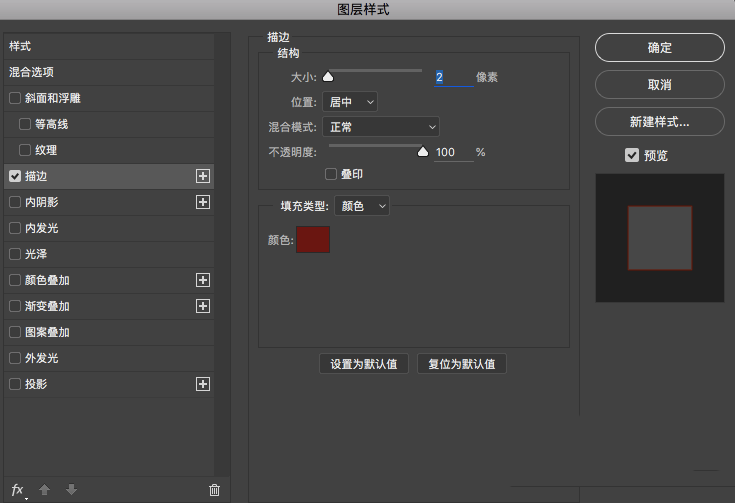The width and height of the screenshot is (735, 503).
Task: Open the 混合模式 dropdown showing 正常
Action: (x=381, y=127)
